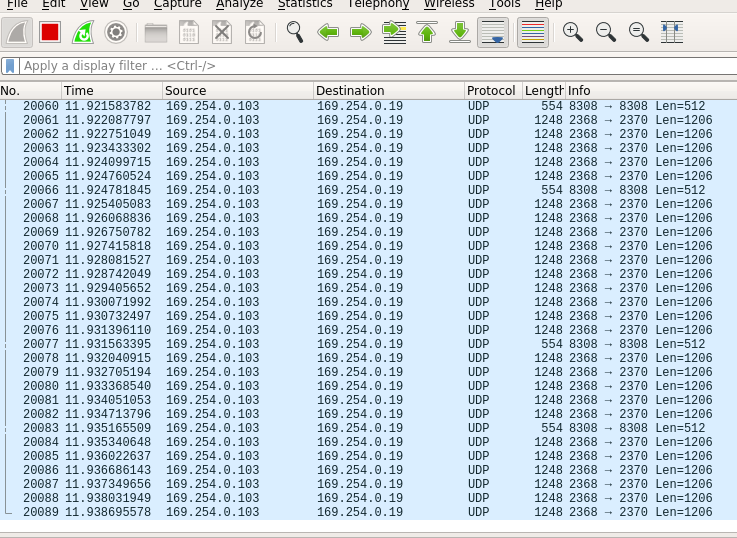Viewport: 737px width, 538px height.
Task: Select packet number 20070
Action: 368,246
